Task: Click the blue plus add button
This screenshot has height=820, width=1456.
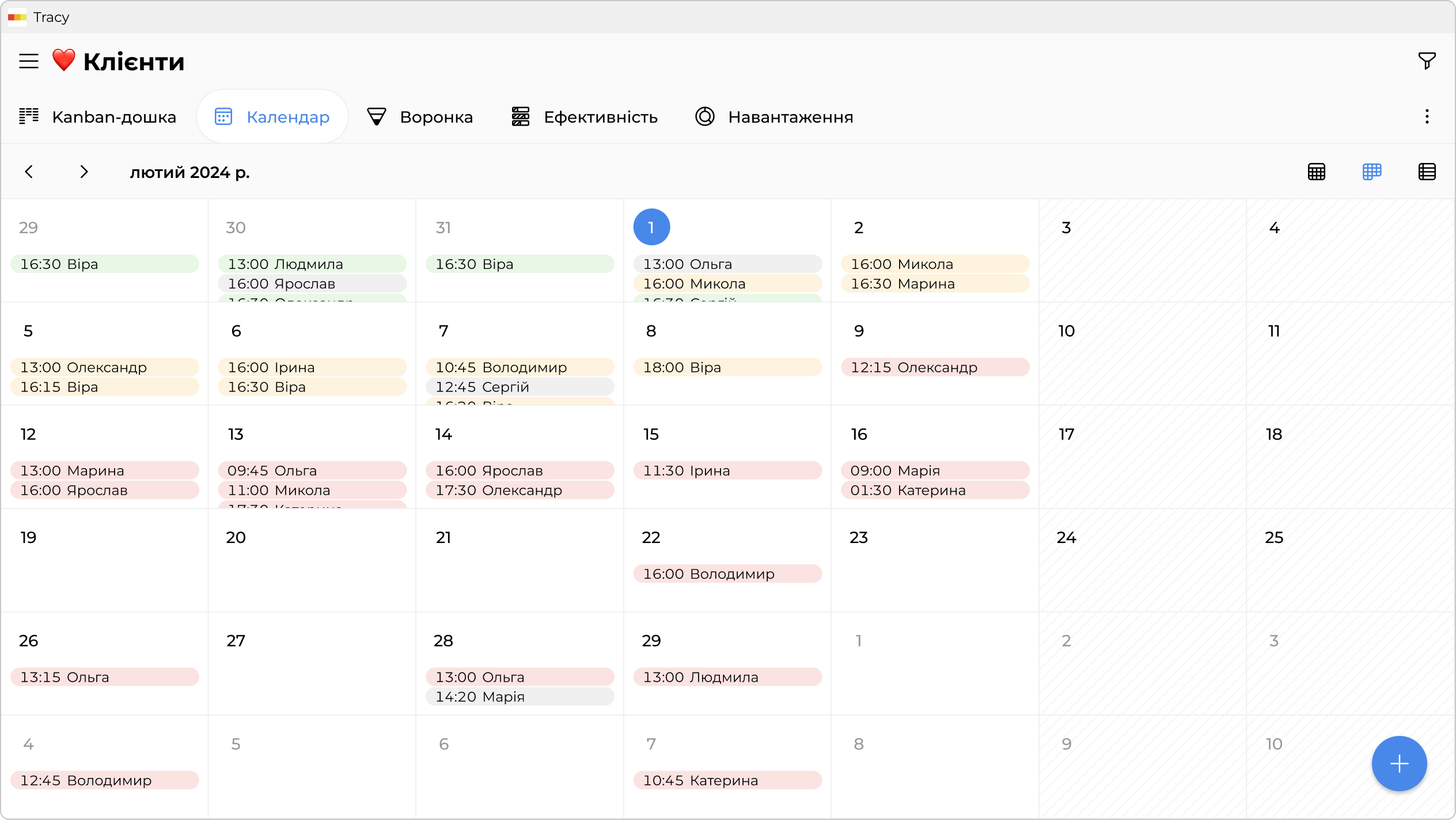Action: pos(1399,764)
